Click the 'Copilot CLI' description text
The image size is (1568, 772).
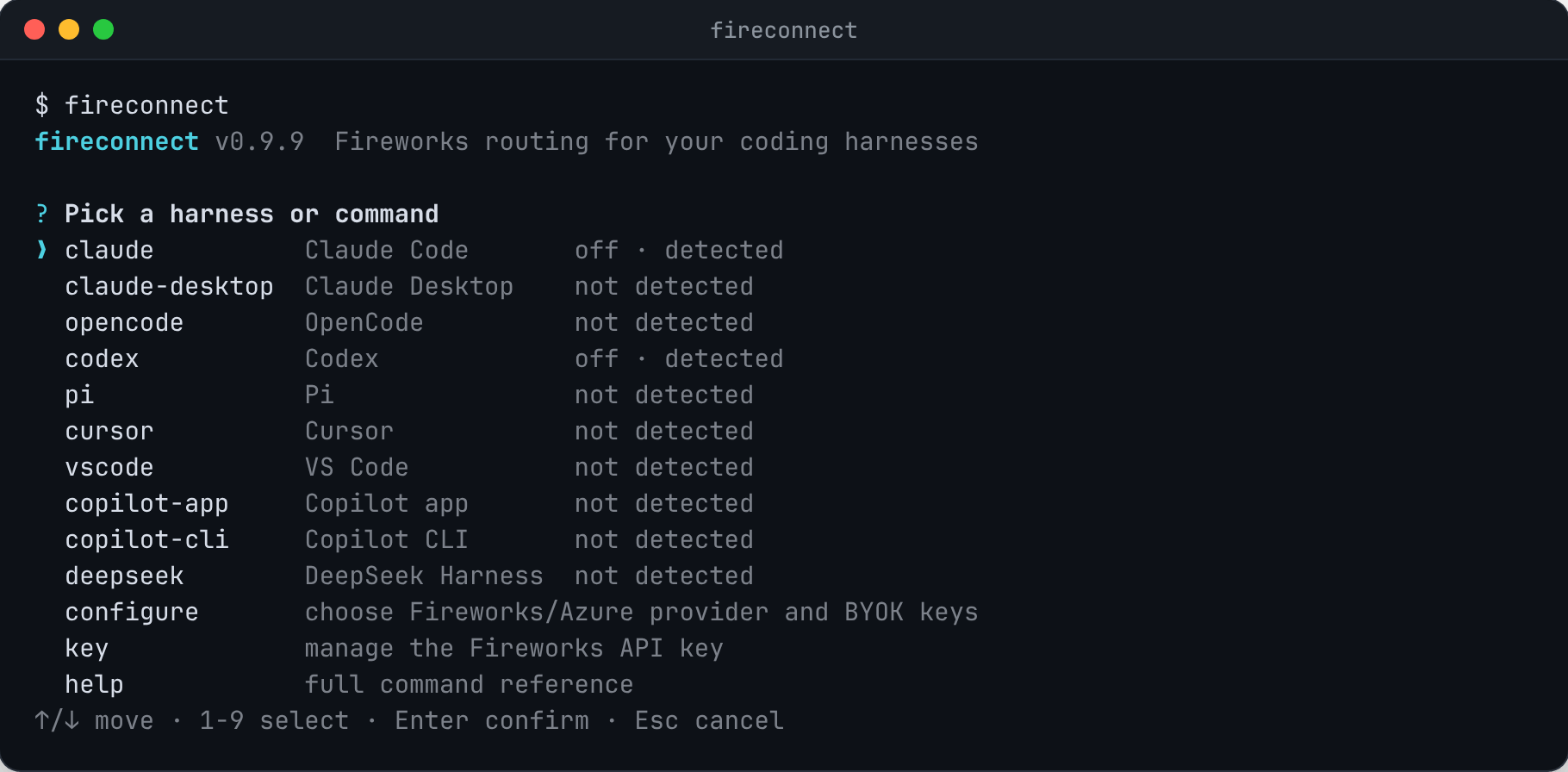(x=387, y=539)
